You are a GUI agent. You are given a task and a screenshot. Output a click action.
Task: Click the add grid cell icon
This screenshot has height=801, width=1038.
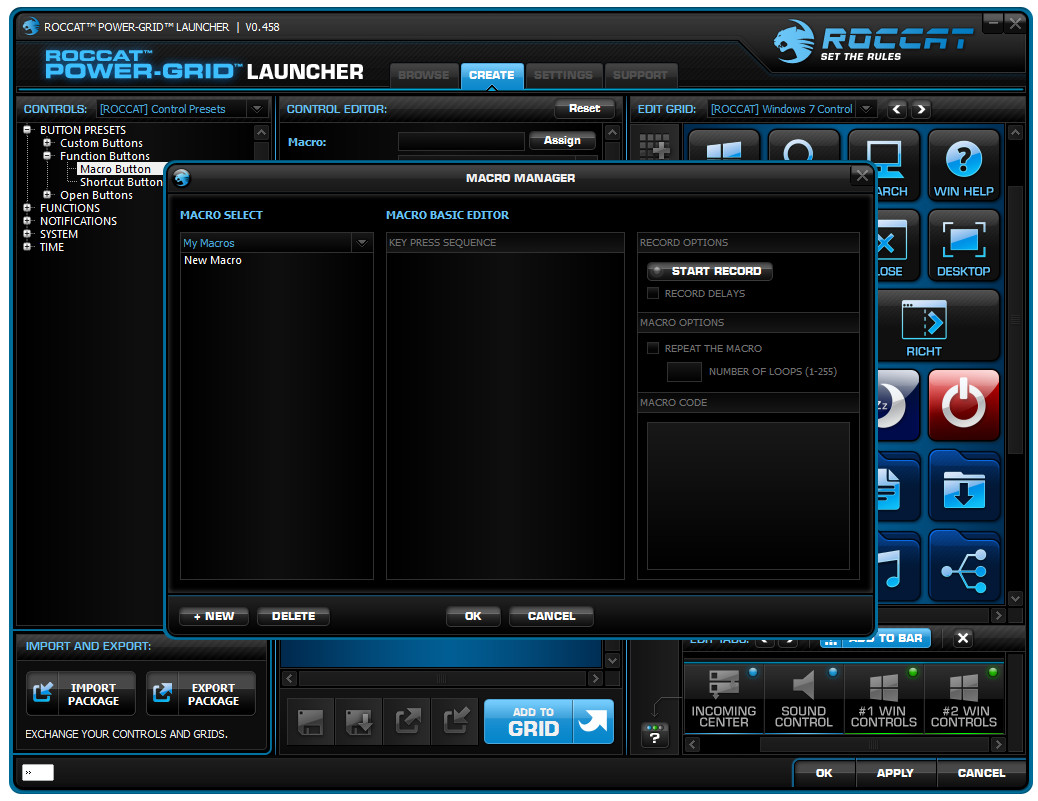[654, 147]
